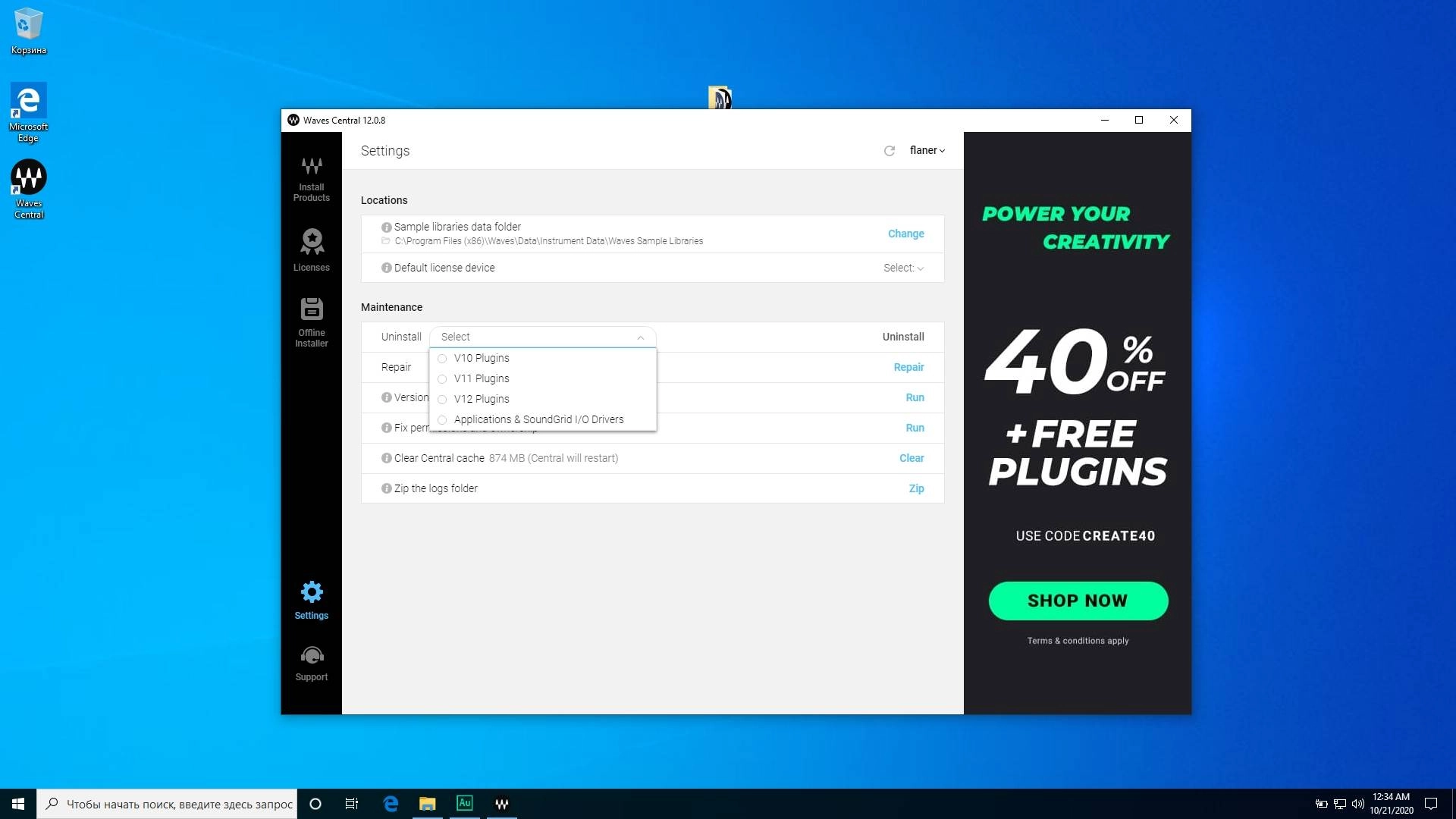The image size is (1456, 819).
Task: Click the Windows taskbar search box
Action: 167,804
